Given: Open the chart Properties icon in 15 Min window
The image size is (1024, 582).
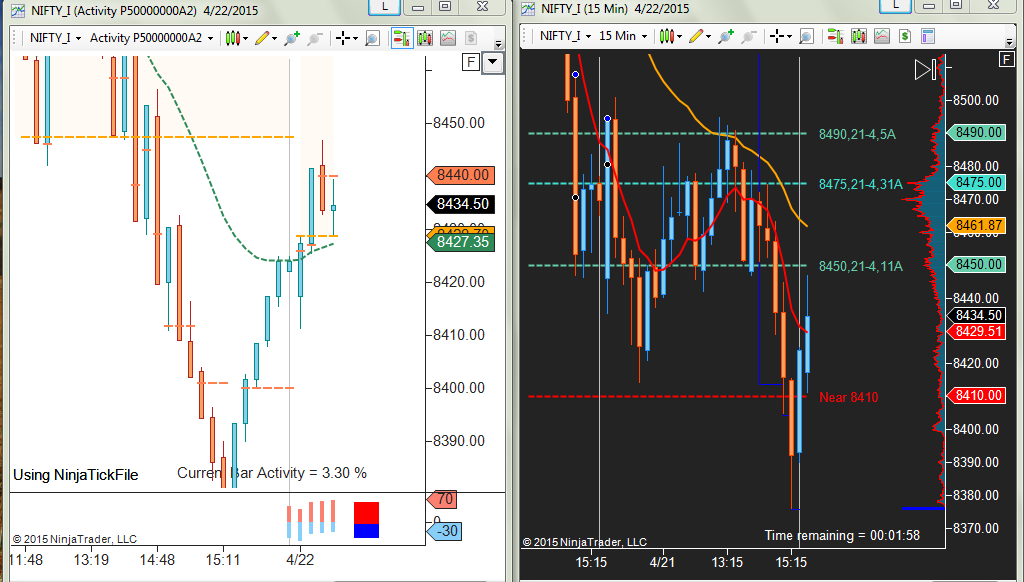Looking at the screenshot, I should coord(928,36).
